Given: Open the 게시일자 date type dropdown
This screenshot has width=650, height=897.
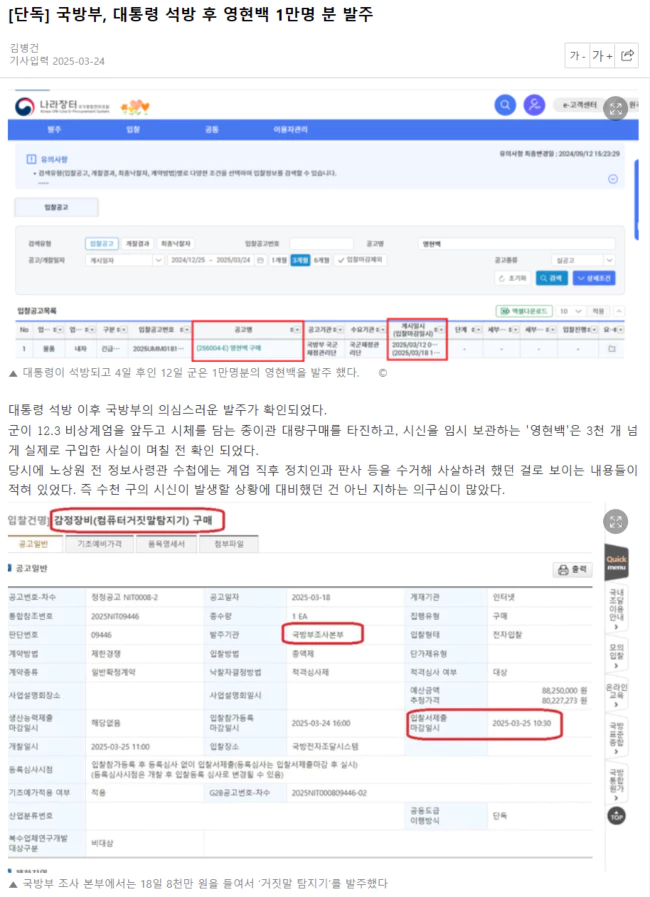Looking at the screenshot, I should (x=120, y=259).
